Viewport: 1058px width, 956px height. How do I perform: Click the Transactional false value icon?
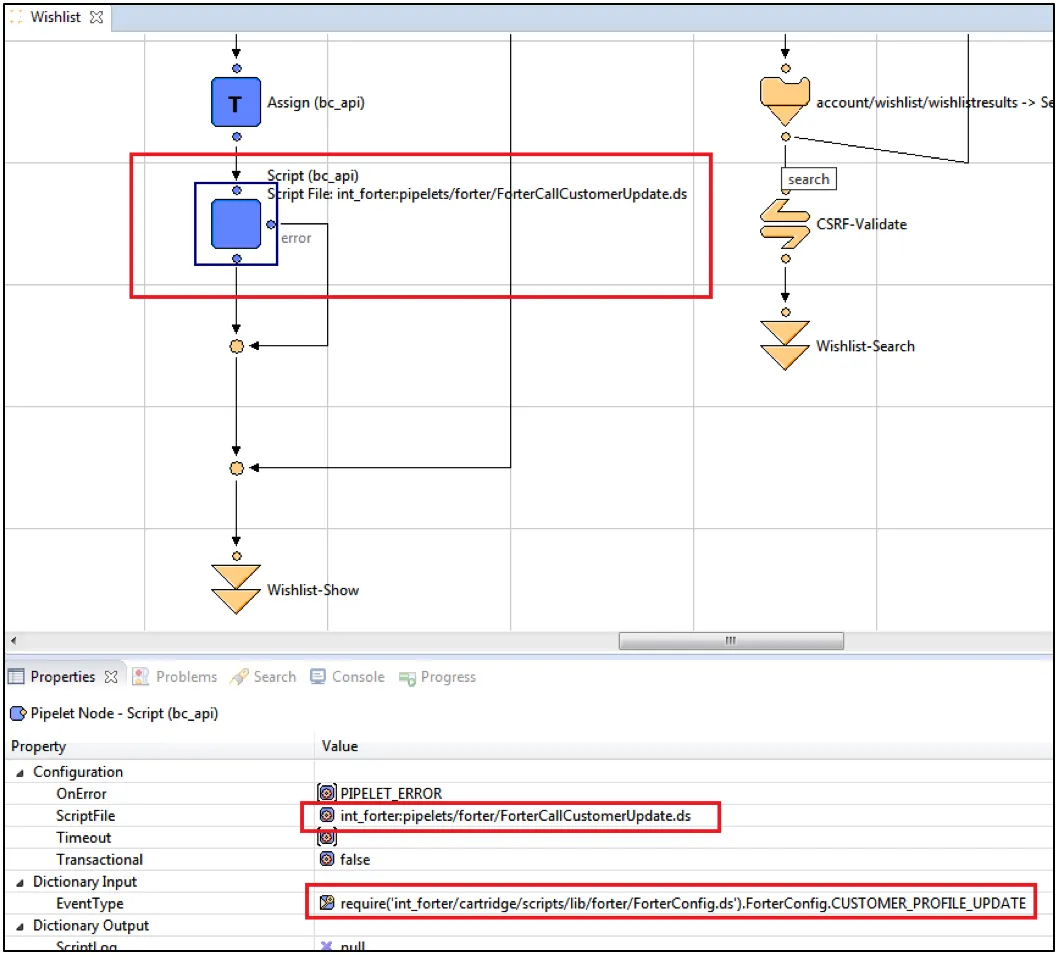pos(327,859)
